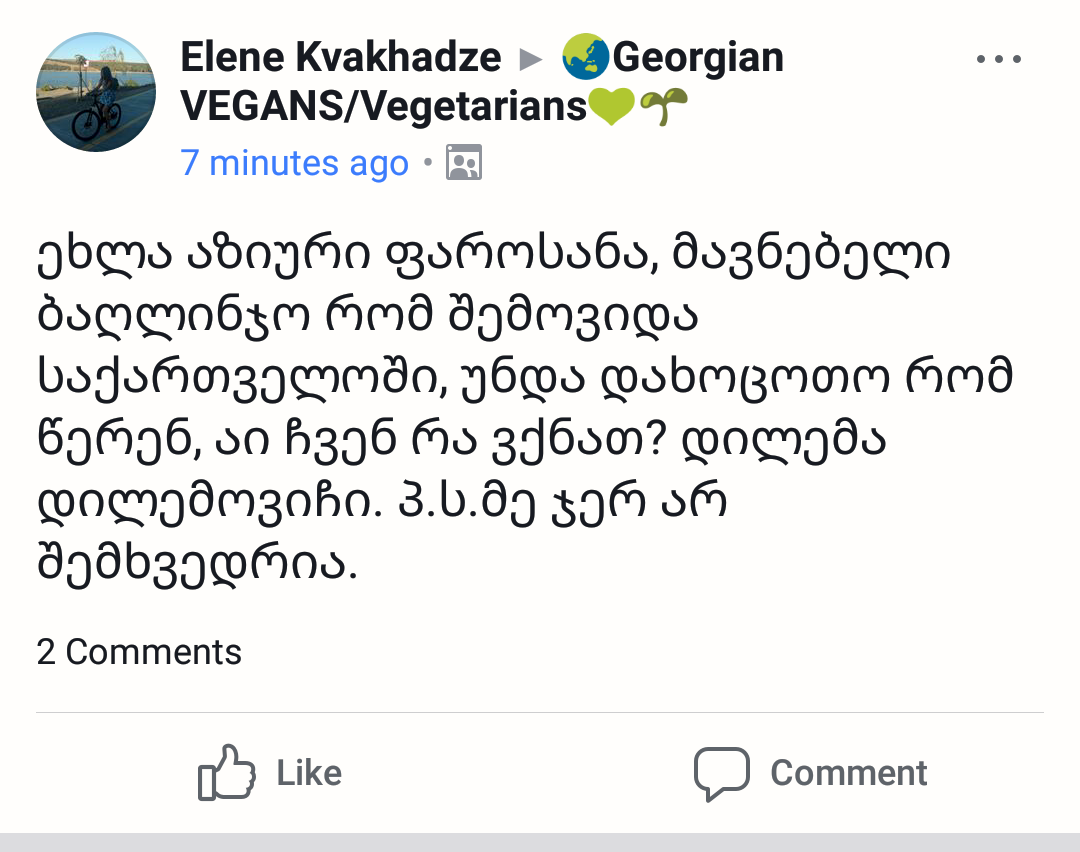
Task: Click the green heart emoji in group name
Action: click(612, 107)
